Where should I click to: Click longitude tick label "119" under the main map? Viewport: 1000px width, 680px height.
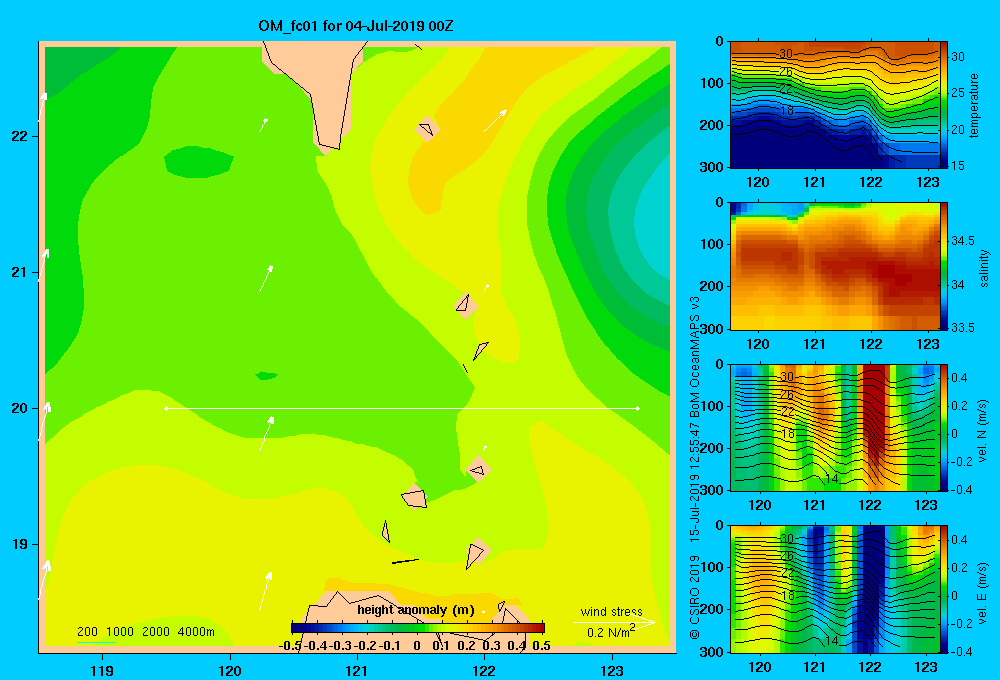[x=102, y=670]
